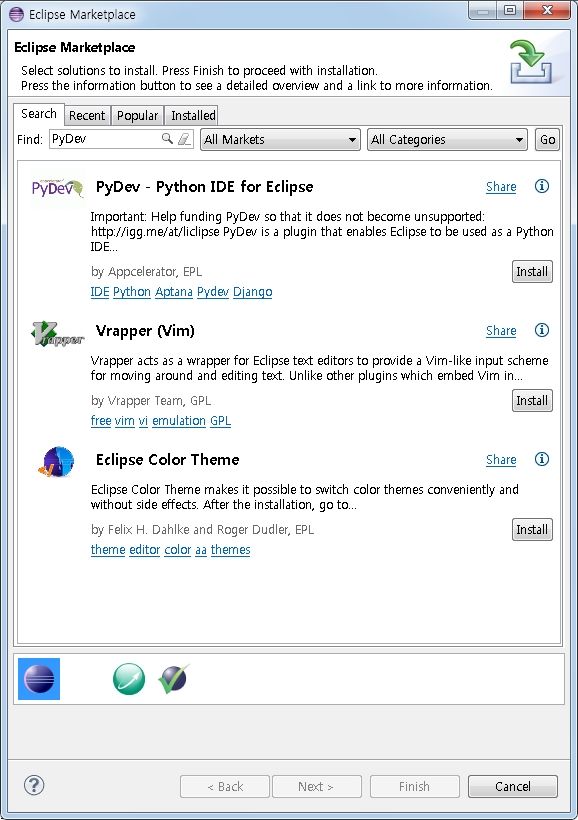Image resolution: width=578 pixels, height=820 pixels.
Task: Click the 'by Vrapper Team, GPL' text
Action: click(151, 401)
